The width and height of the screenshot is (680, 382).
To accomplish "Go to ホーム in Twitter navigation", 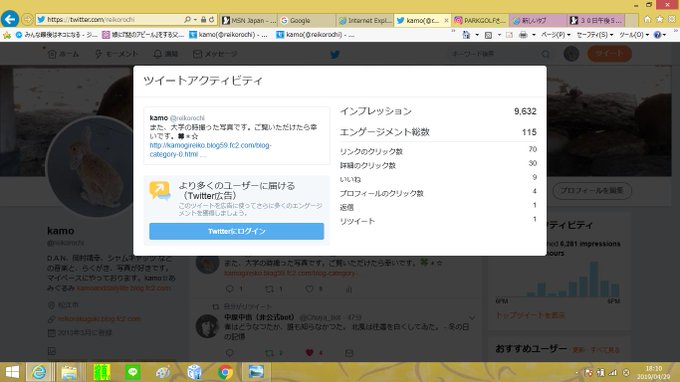I will coord(63,54).
